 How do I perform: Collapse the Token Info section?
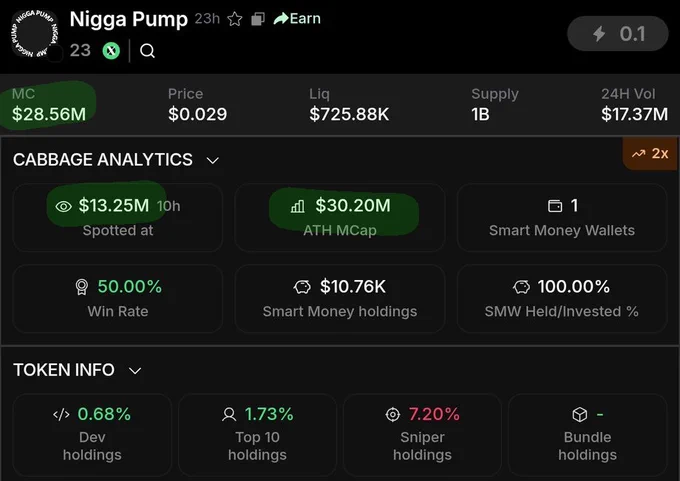tap(135, 371)
